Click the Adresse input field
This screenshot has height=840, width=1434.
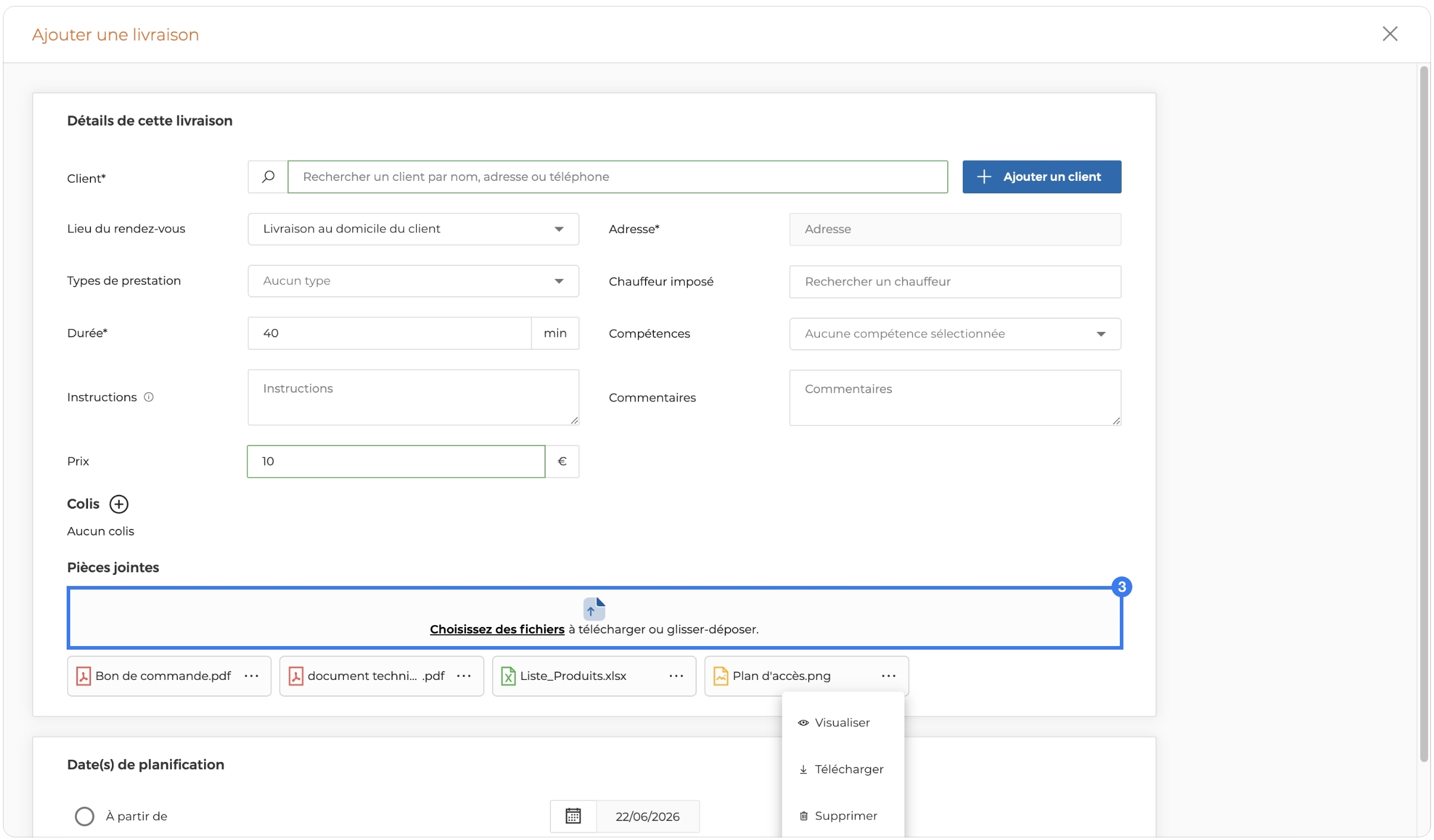(955, 229)
